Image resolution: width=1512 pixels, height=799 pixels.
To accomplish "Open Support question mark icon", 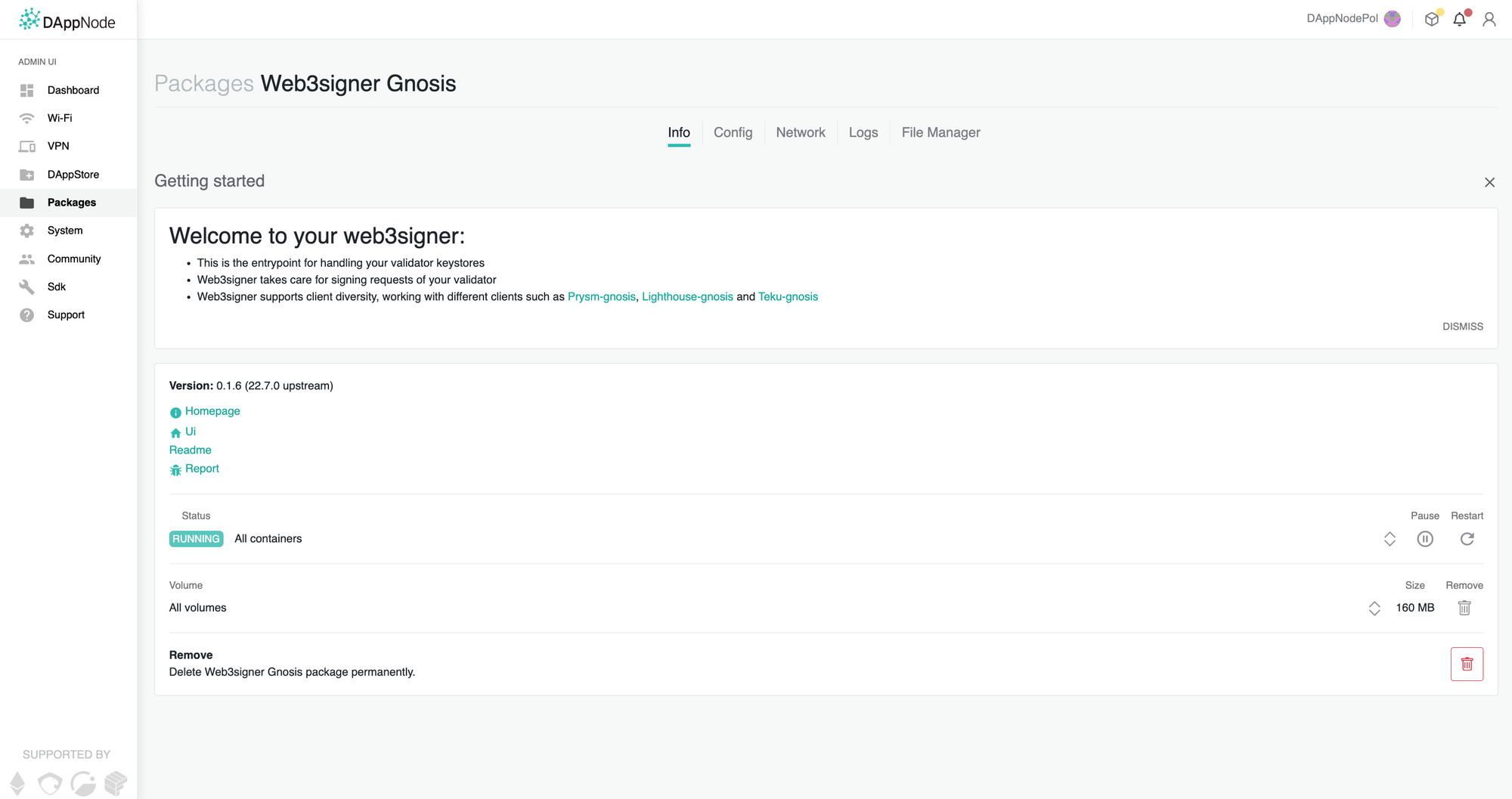I will click(x=26, y=314).
